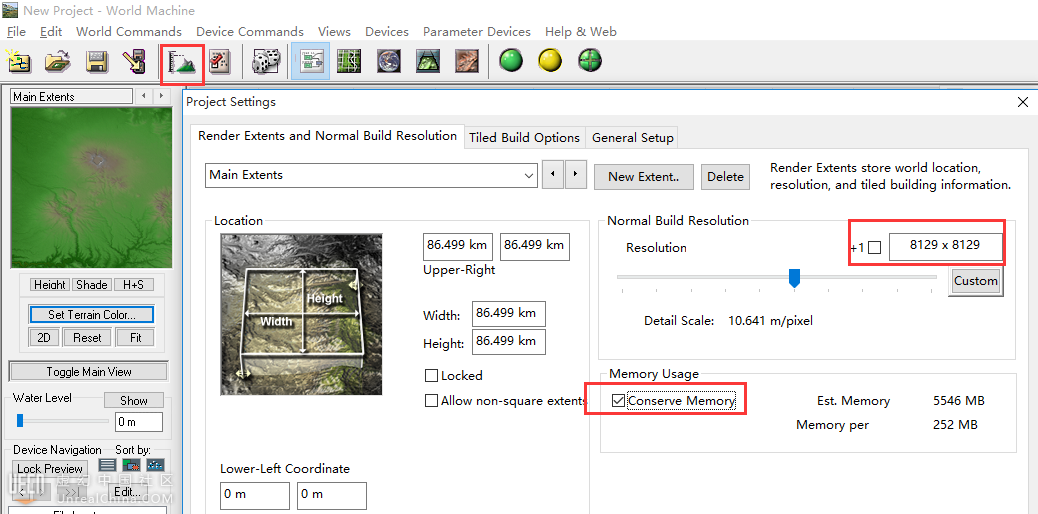The image size is (1038, 514).
Task: Open Device Commands menu
Action: coord(250,31)
